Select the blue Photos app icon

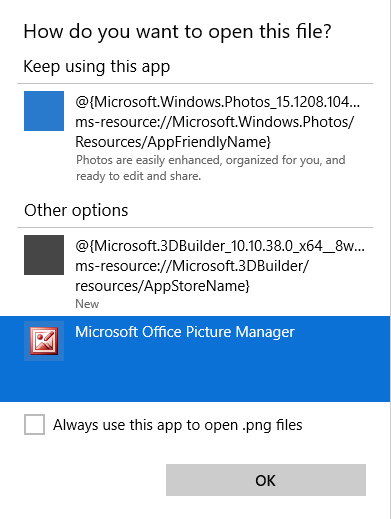tap(44, 111)
